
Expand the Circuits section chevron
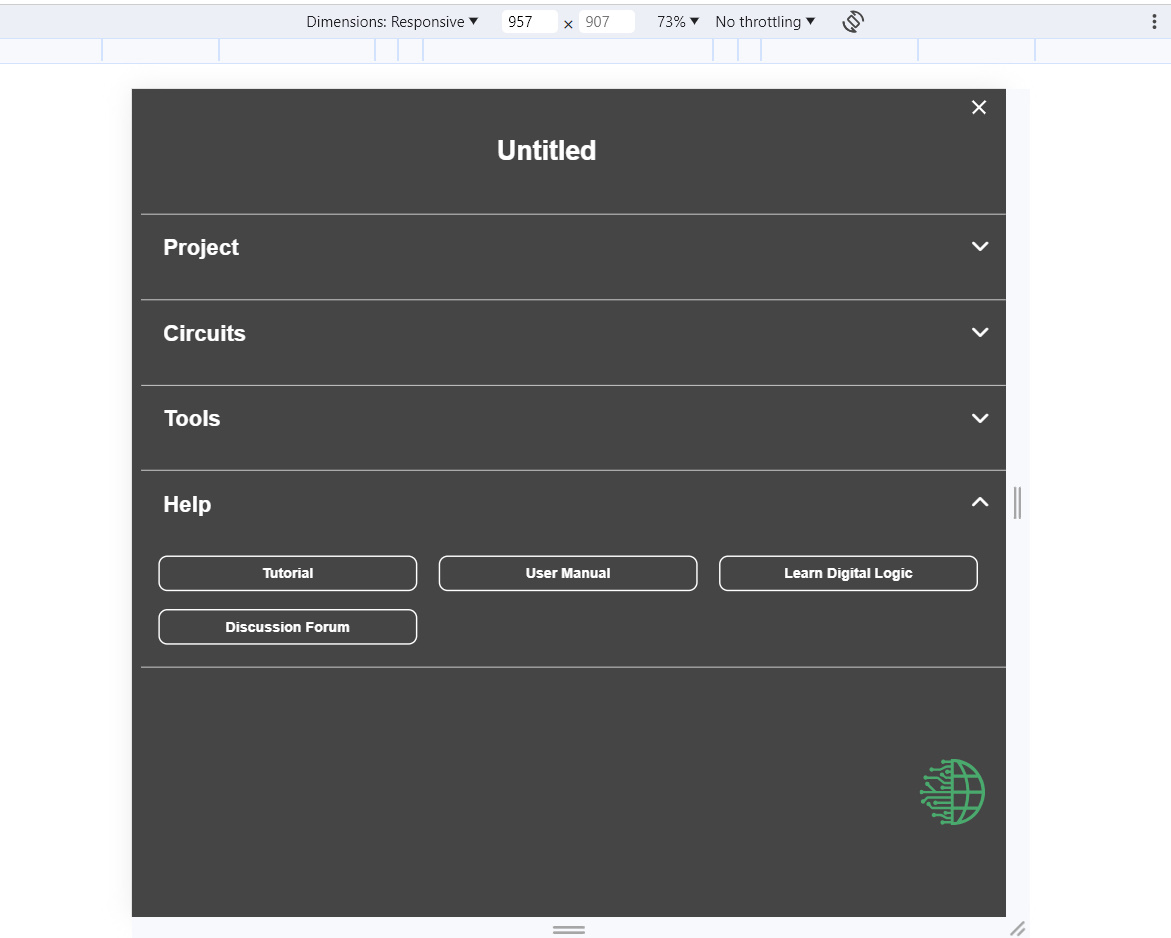pyautogui.click(x=980, y=332)
